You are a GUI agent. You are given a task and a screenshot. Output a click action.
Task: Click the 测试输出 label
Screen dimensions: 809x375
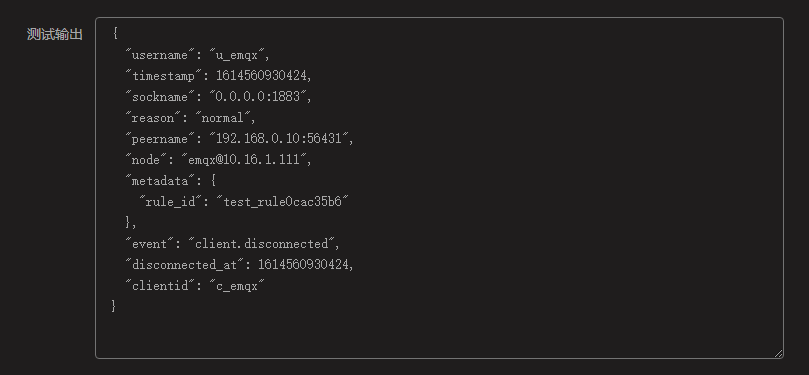click(x=55, y=35)
